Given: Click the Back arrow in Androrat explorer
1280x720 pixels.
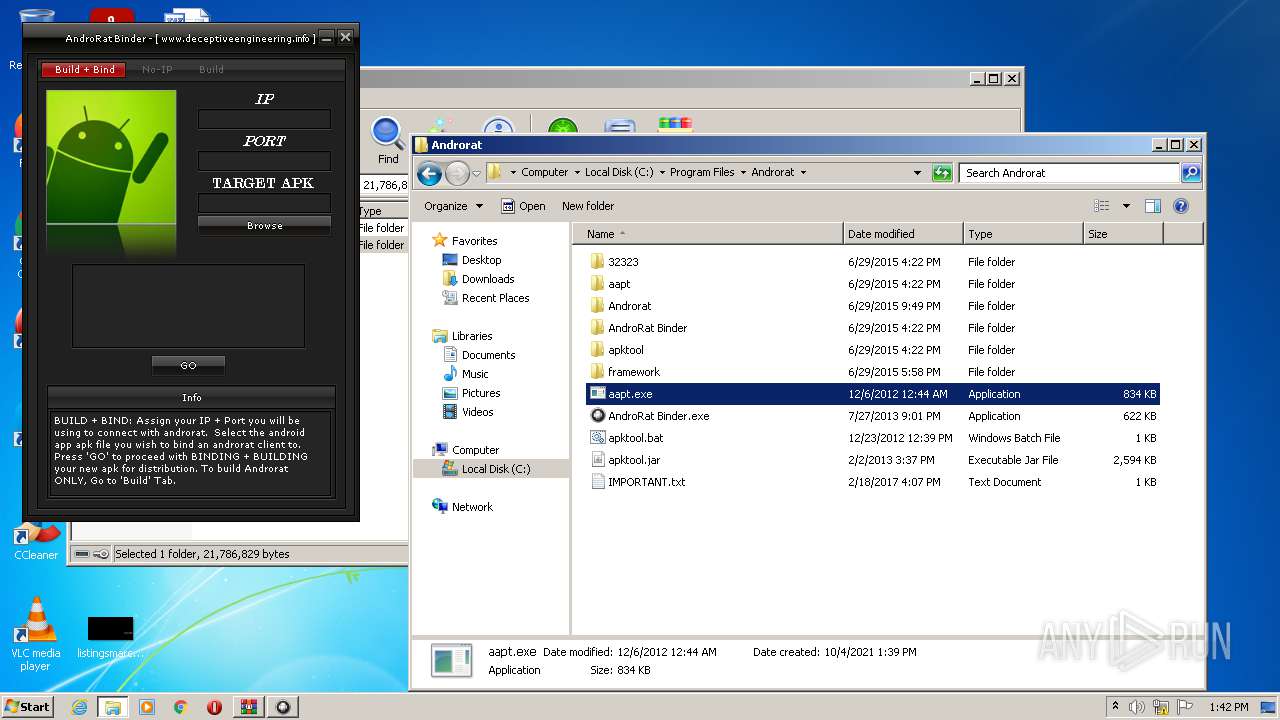Looking at the screenshot, I should pyautogui.click(x=429, y=173).
